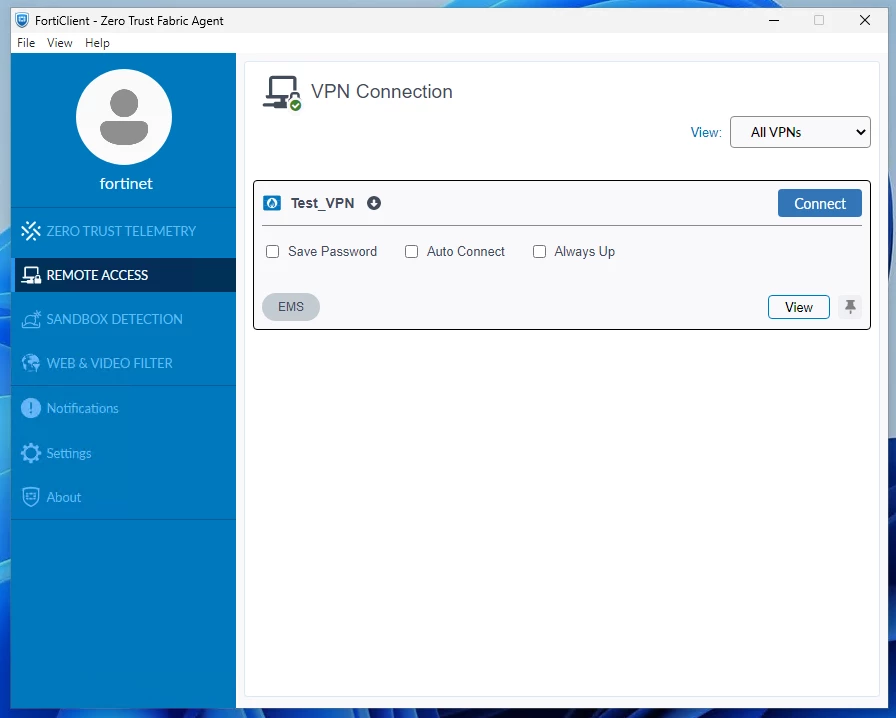Click the Test_VPN connection name
Viewport: 896px width, 718px height.
(322, 203)
